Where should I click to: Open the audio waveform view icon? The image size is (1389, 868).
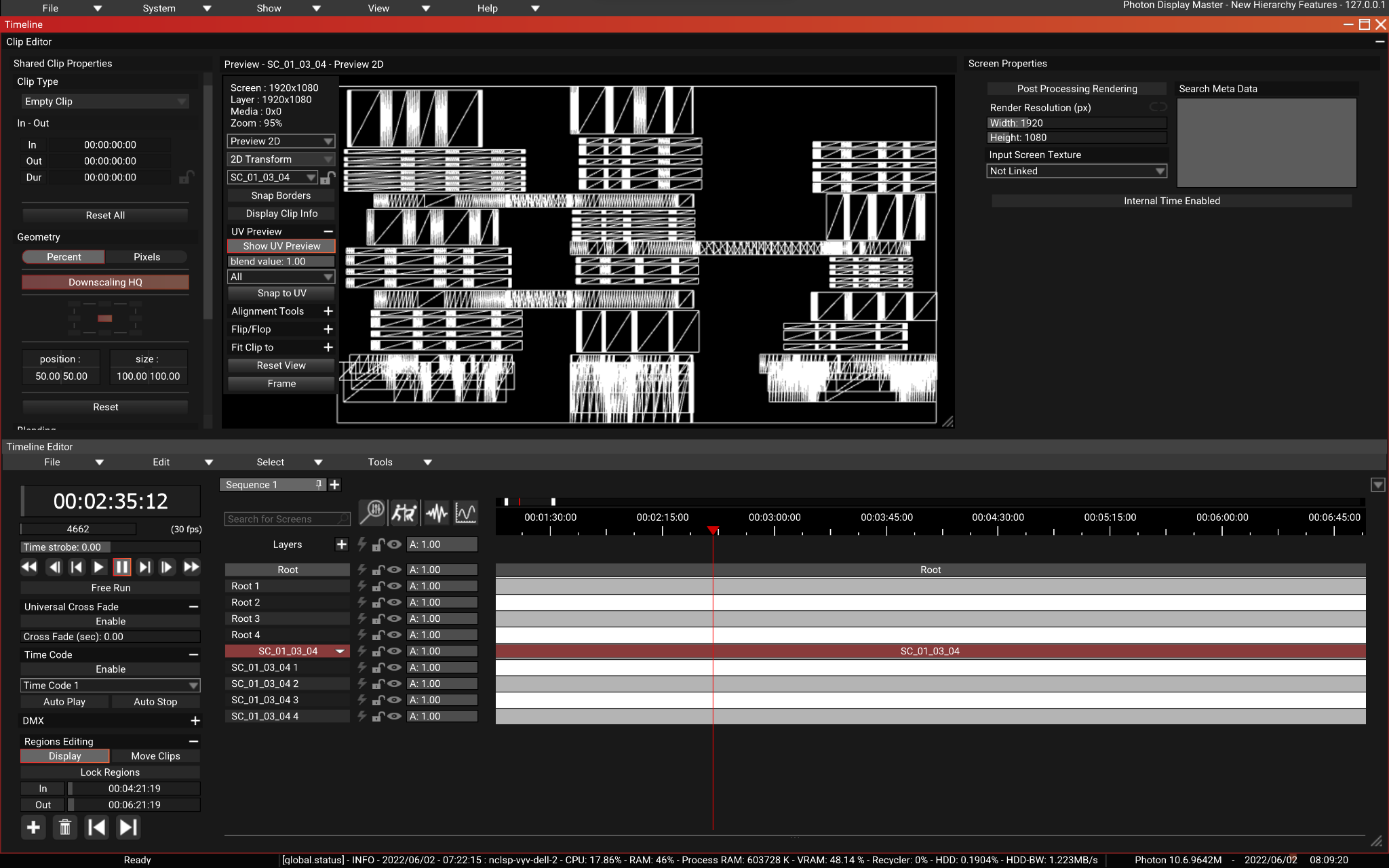coord(437,513)
